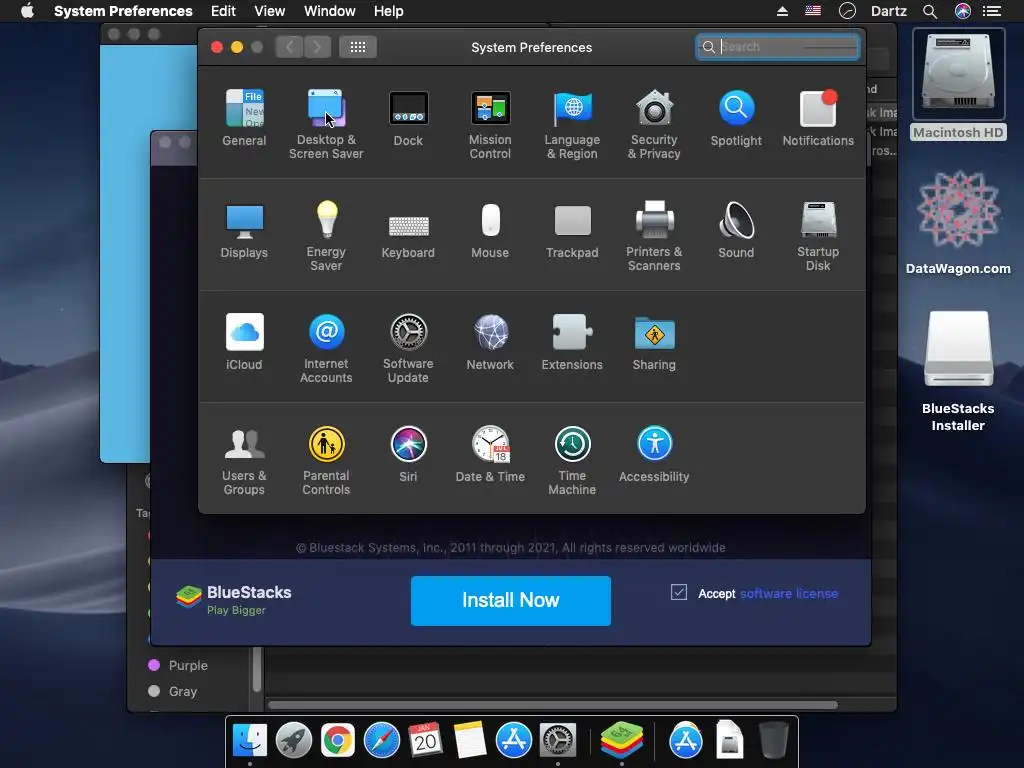1024x768 pixels.
Task: Open the Apple menu
Action: tap(27, 11)
